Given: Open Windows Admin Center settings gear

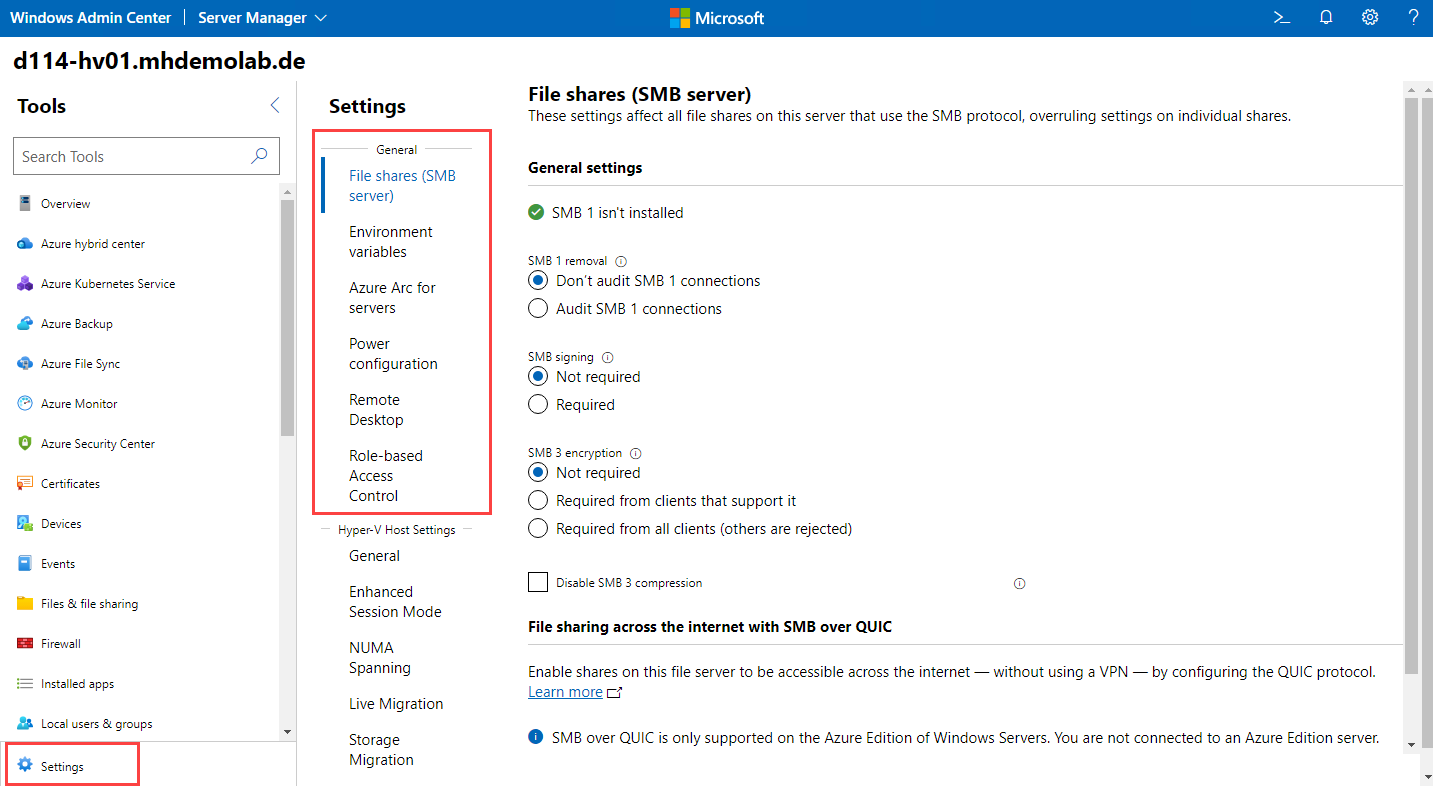Looking at the screenshot, I should point(1370,17).
